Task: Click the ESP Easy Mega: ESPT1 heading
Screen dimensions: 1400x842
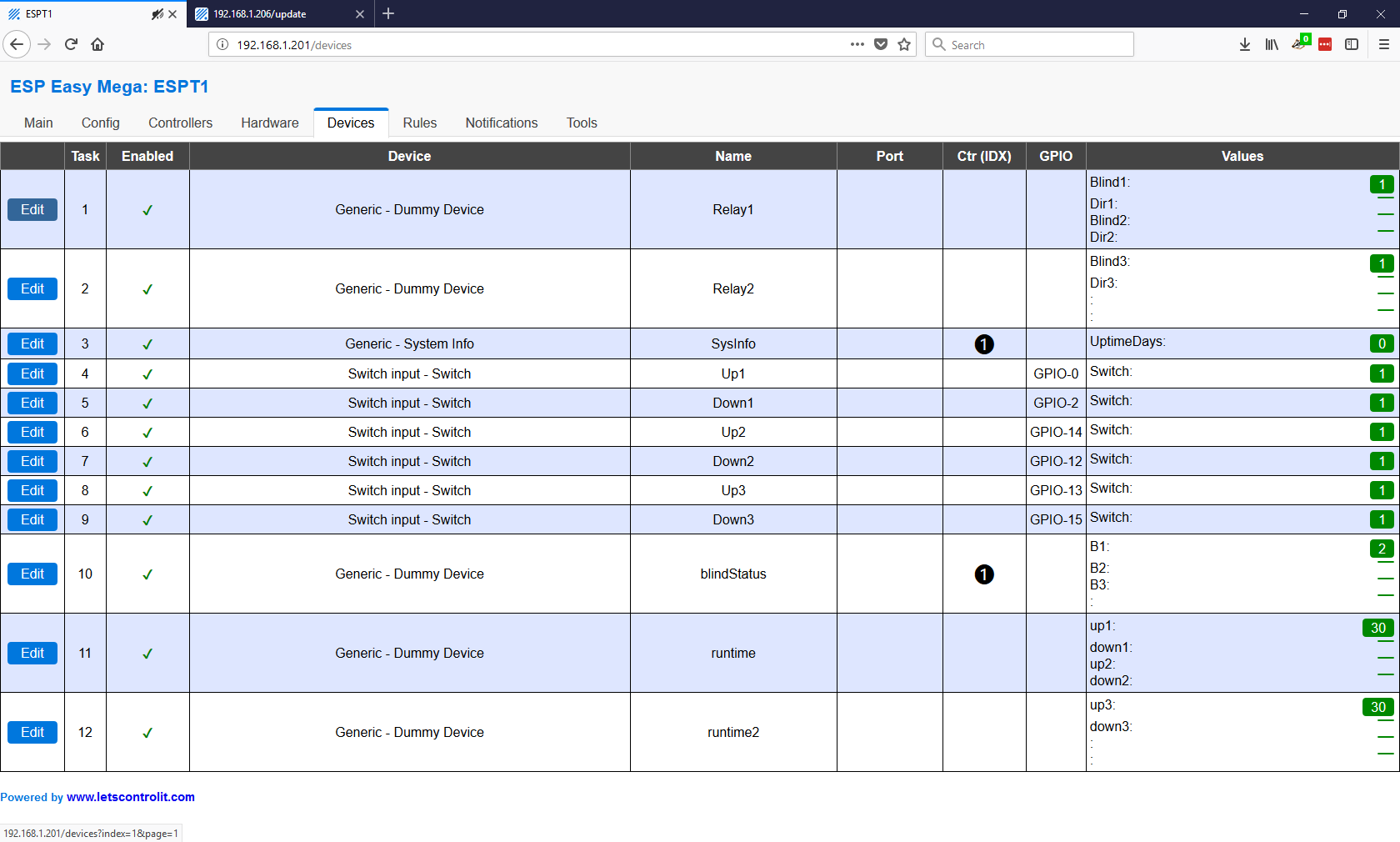Action: click(x=109, y=87)
